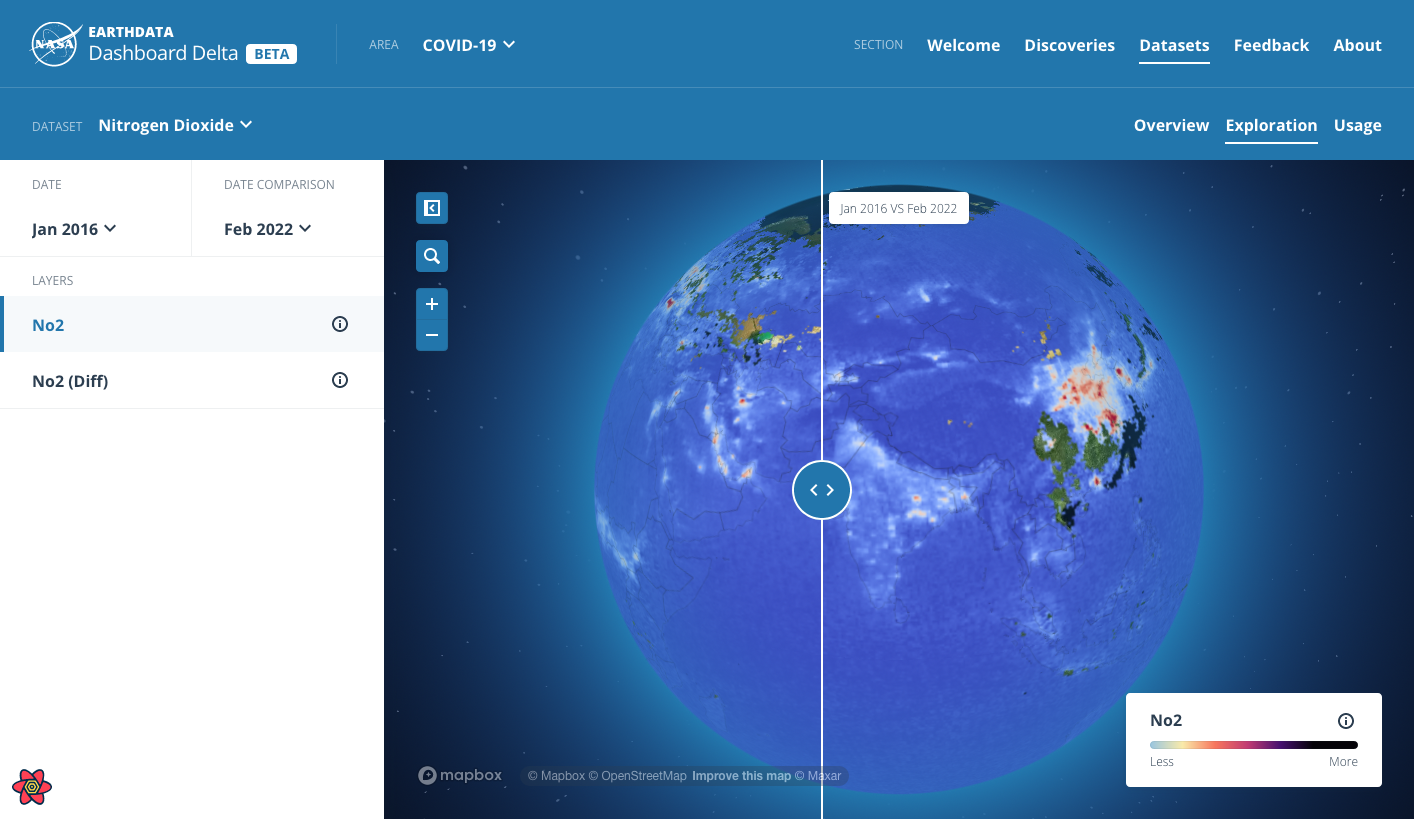Zoom out of the globe
Screen dimensions: 1414x819
tap(431, 335)
